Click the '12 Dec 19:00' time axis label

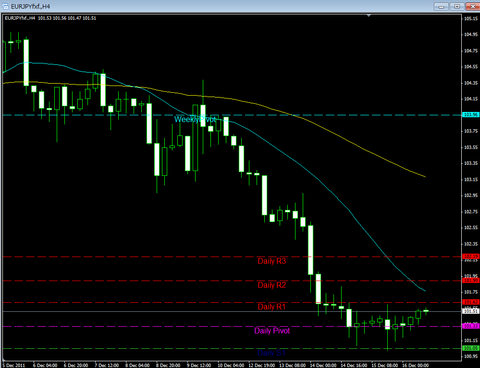[x=262, y=365]
